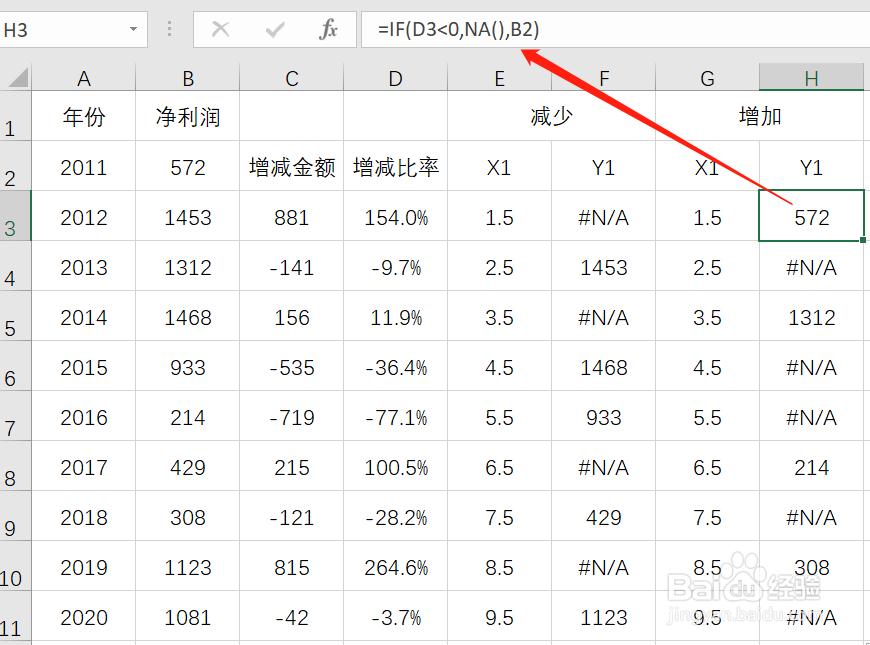This screenshot has width=870, height=645.
Task: Select column G header
Action: click(x=707, y=78)
